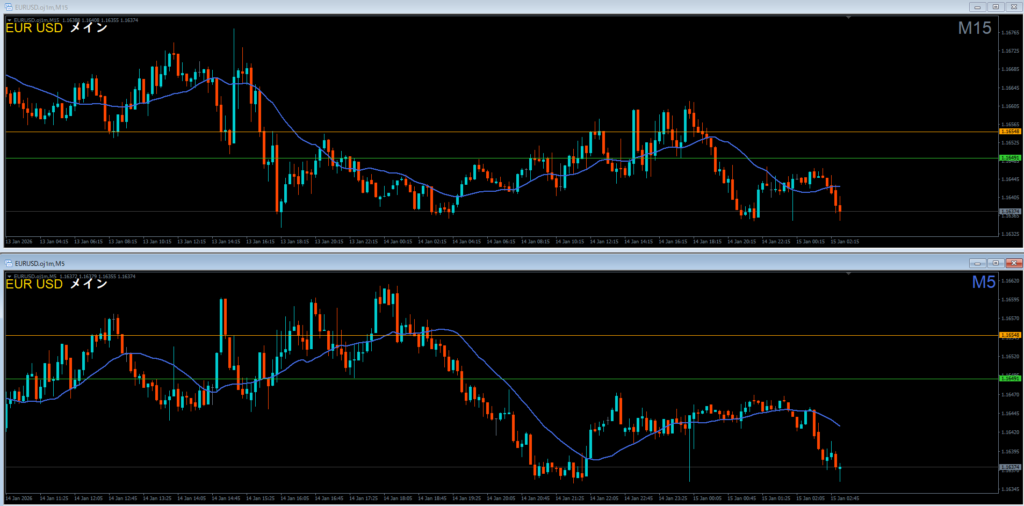Click the 13 Jan 2026 date label

pyautogui.click(x=17, y=242)
